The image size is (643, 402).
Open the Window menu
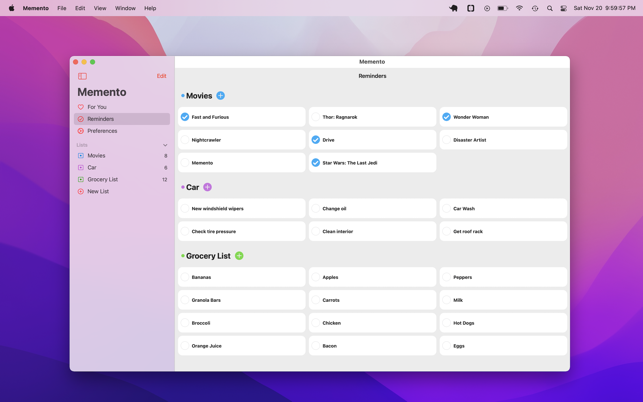[125, 8]
